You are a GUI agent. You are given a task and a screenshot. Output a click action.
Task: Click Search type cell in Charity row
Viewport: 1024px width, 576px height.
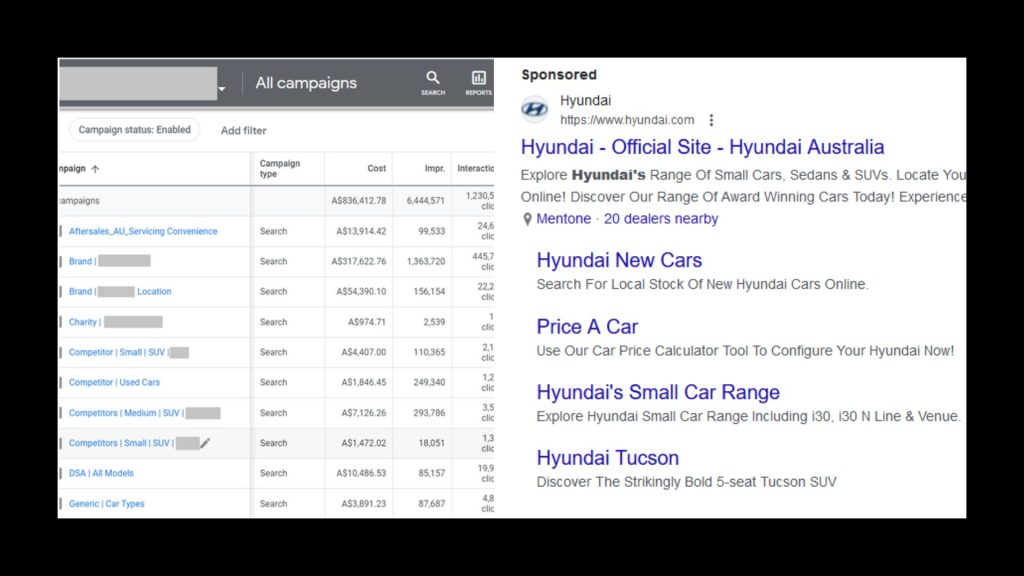click(273, 322)
